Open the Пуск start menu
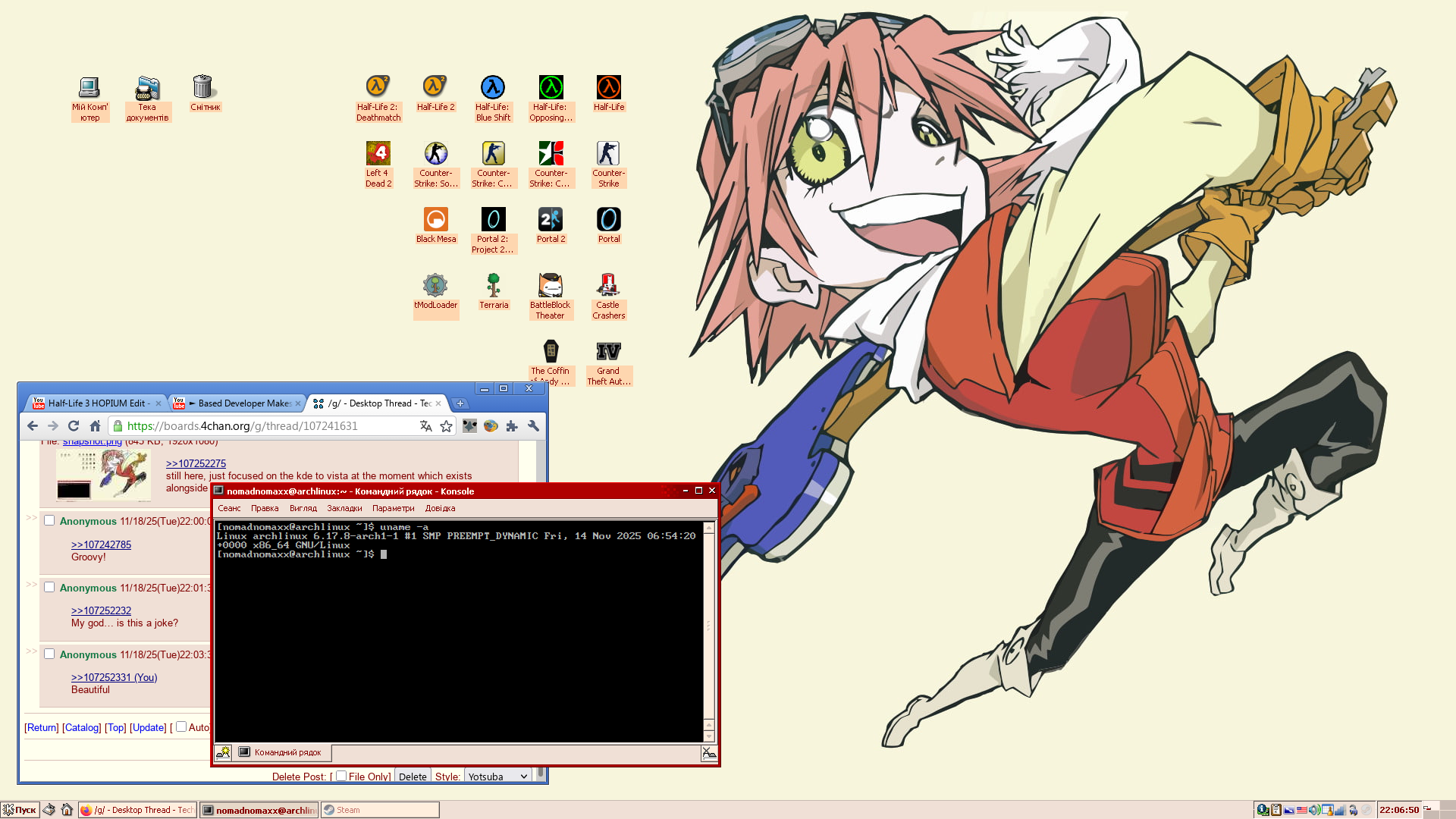The width and height of the screenshot is (1456, 819). pos(20,810)
